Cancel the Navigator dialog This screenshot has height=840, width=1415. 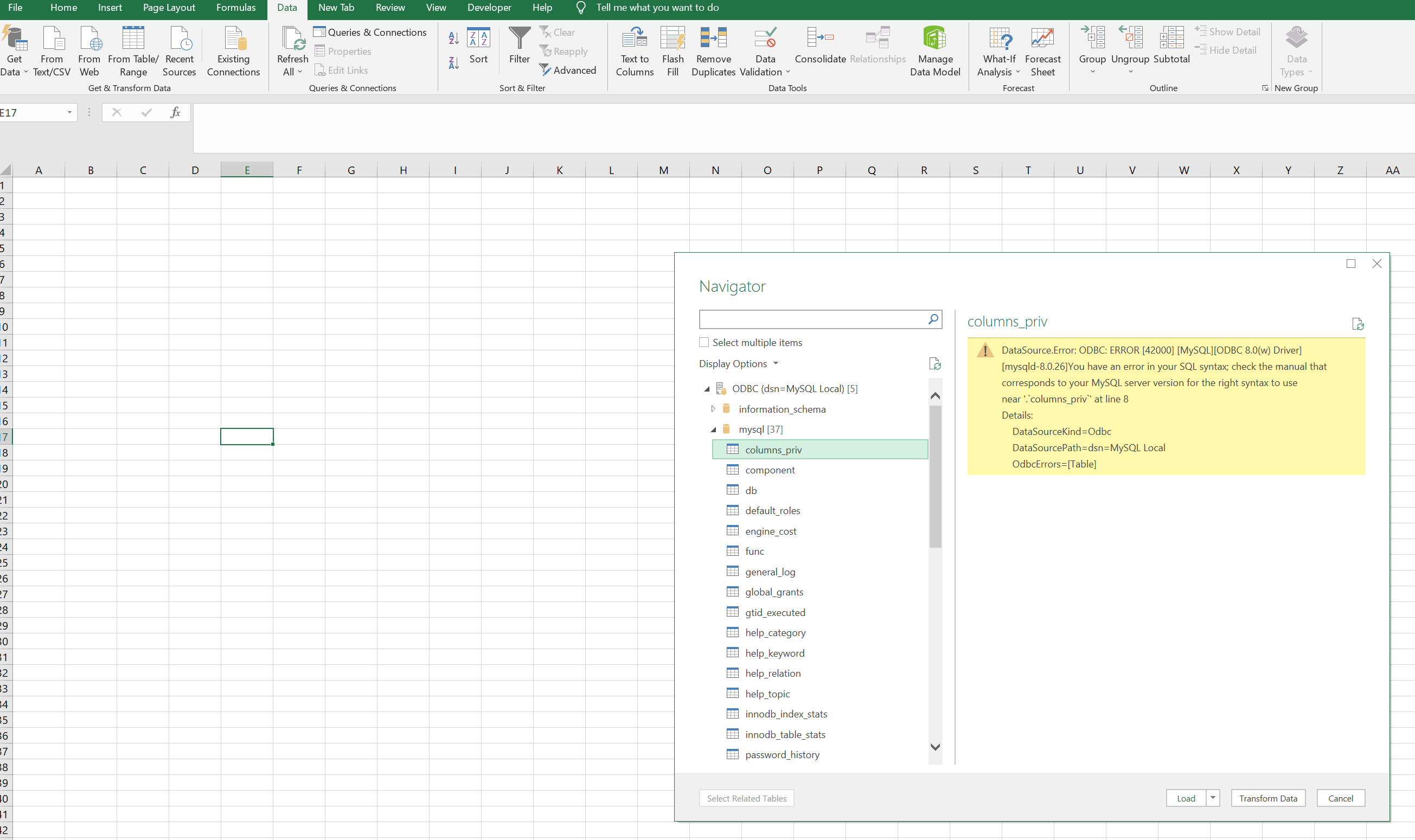[x=1340, y=798]
